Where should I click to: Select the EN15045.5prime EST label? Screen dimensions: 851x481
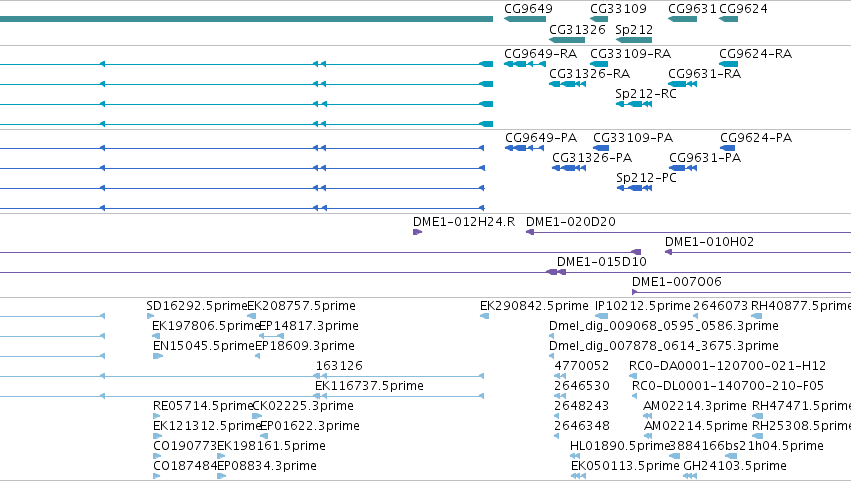tap(204, 346)
